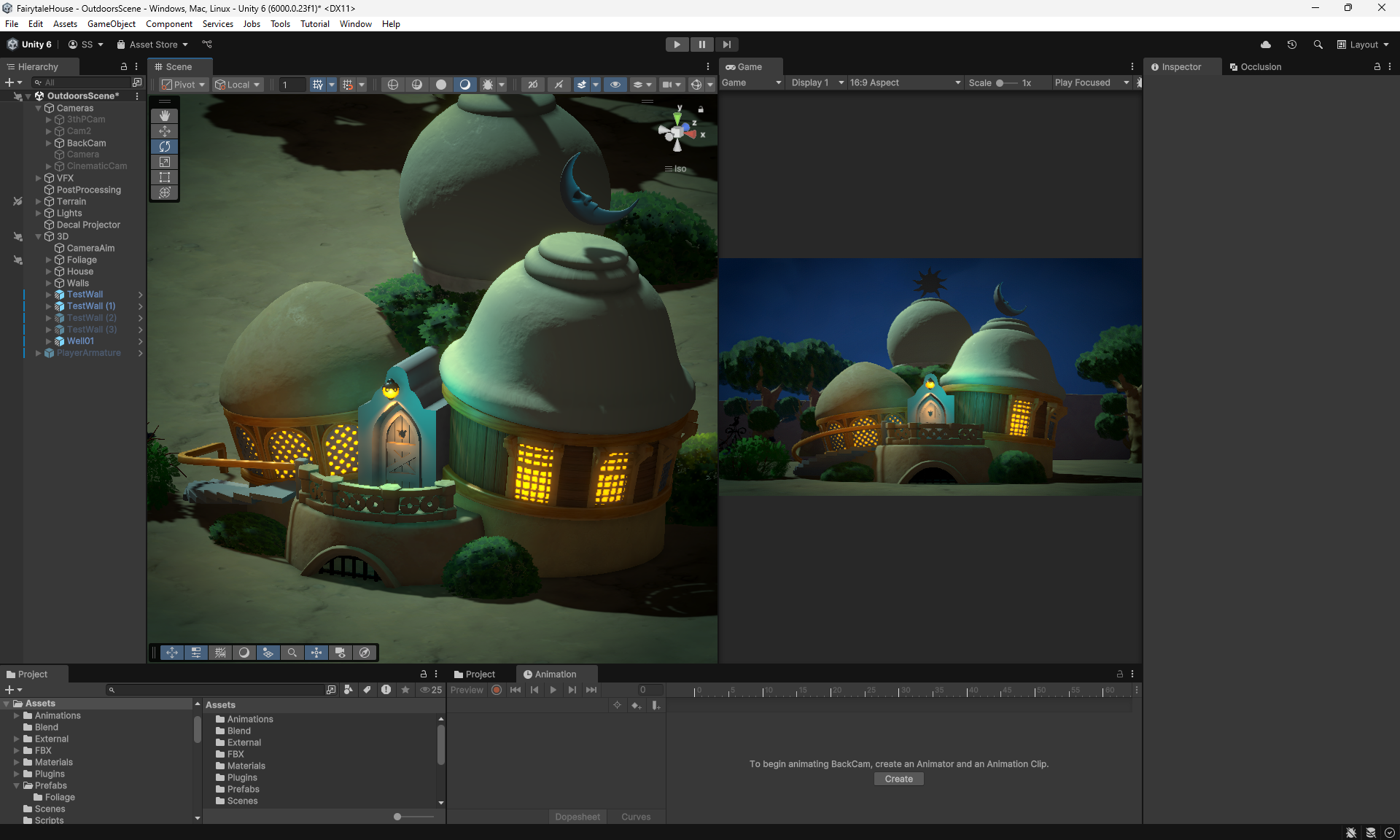
Task: Select the Move tool in Scene toolbar
Action: [165, 131]
